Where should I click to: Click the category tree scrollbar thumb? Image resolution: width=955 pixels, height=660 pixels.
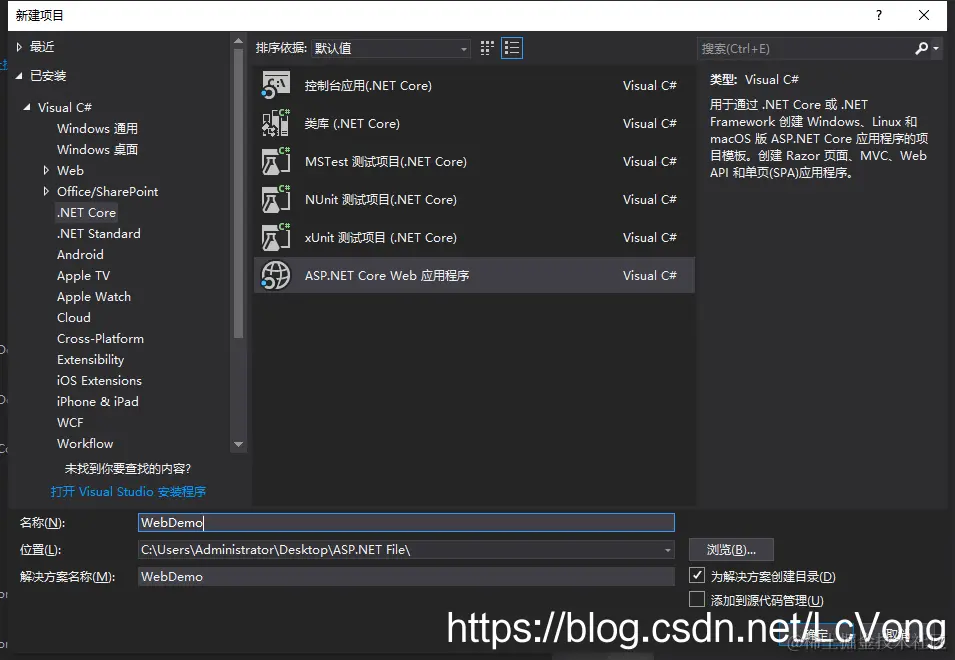coord(239,193)
